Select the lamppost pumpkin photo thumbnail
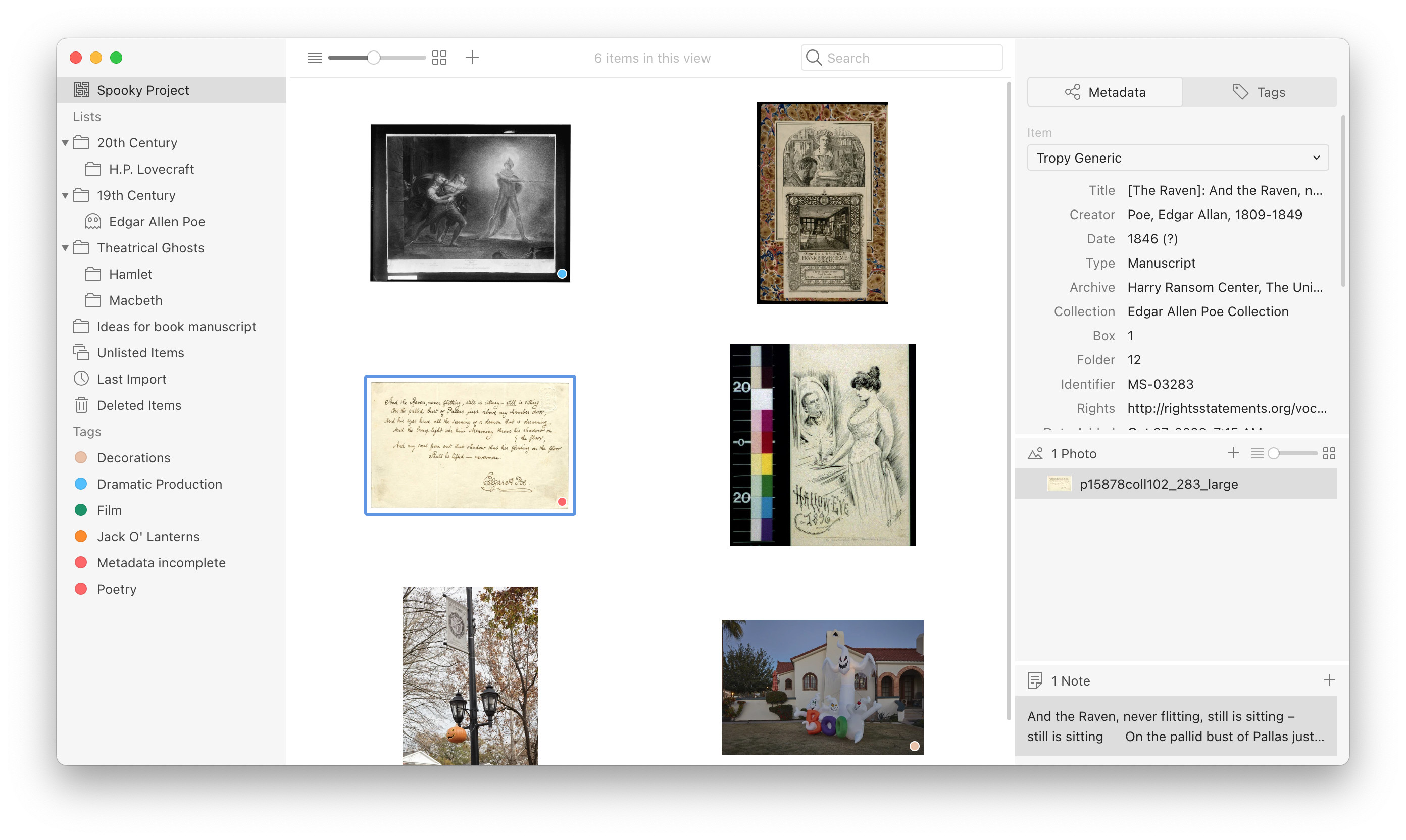This screenshot has height=840, width=1406. pyautogui.click(x=470, y=675)
